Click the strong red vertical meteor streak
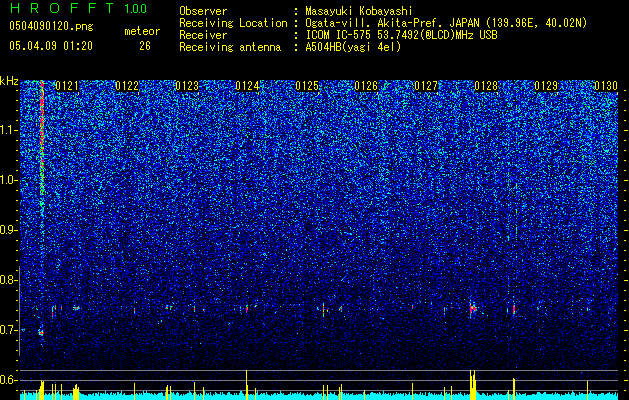 pos(42,140)
